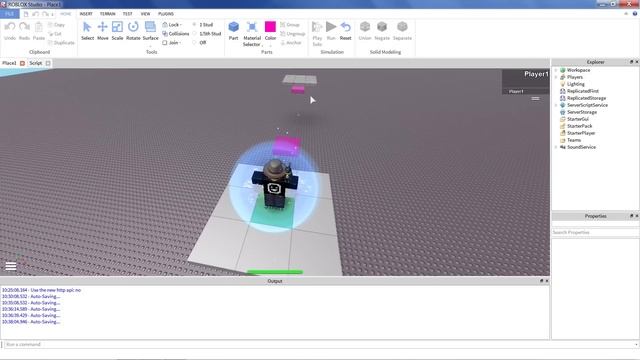Switch to the PLUGINS ribbon tab

tap(166, 14)
